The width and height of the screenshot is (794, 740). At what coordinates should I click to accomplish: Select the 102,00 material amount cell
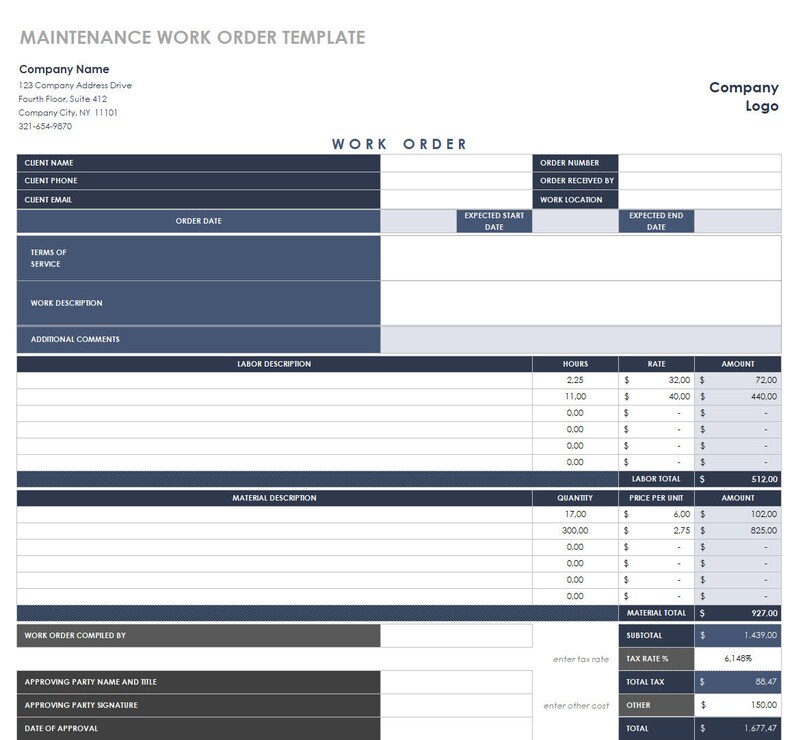click(738, 515)
